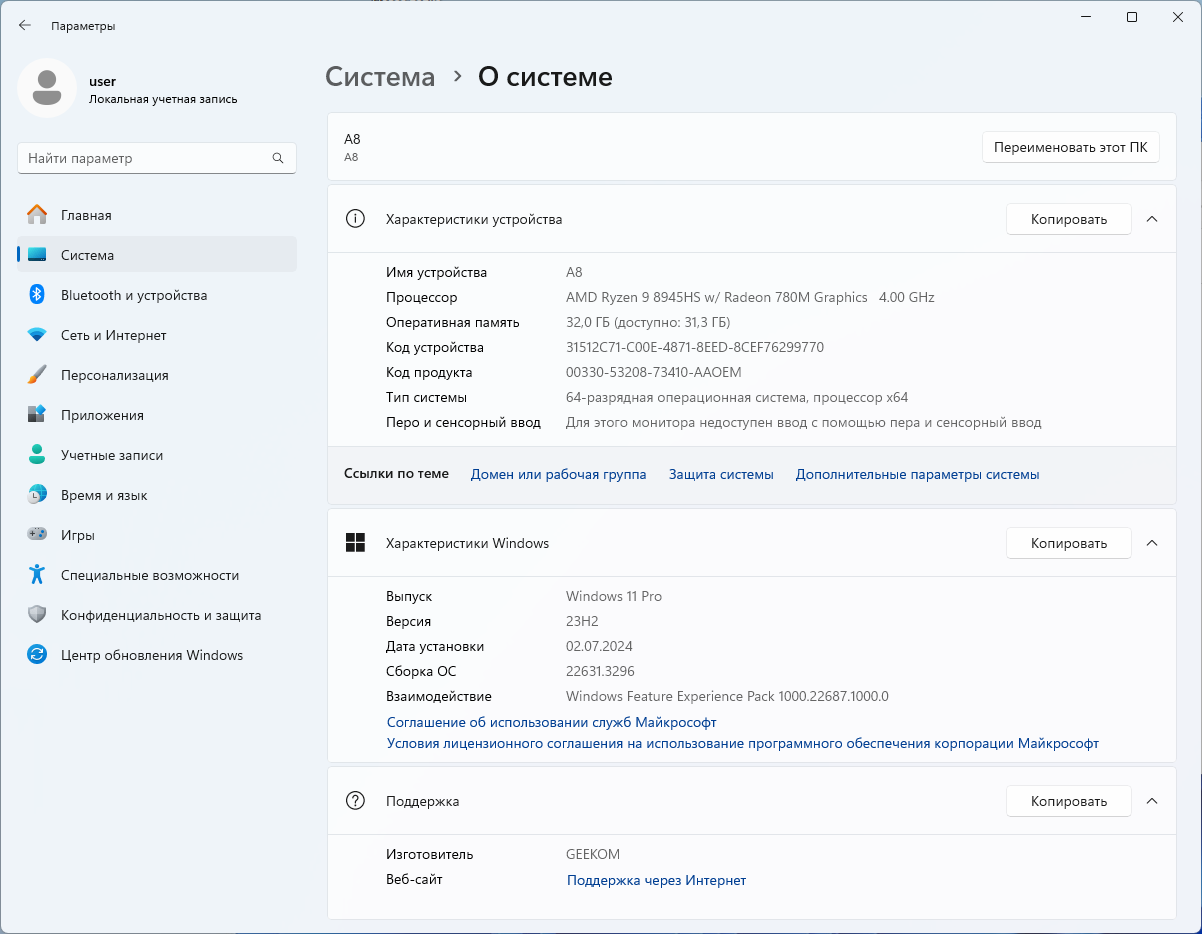This screenshot has height=934, width=1202.
Task: Click the system type 64-разрядная value
Action: (737, 397)
